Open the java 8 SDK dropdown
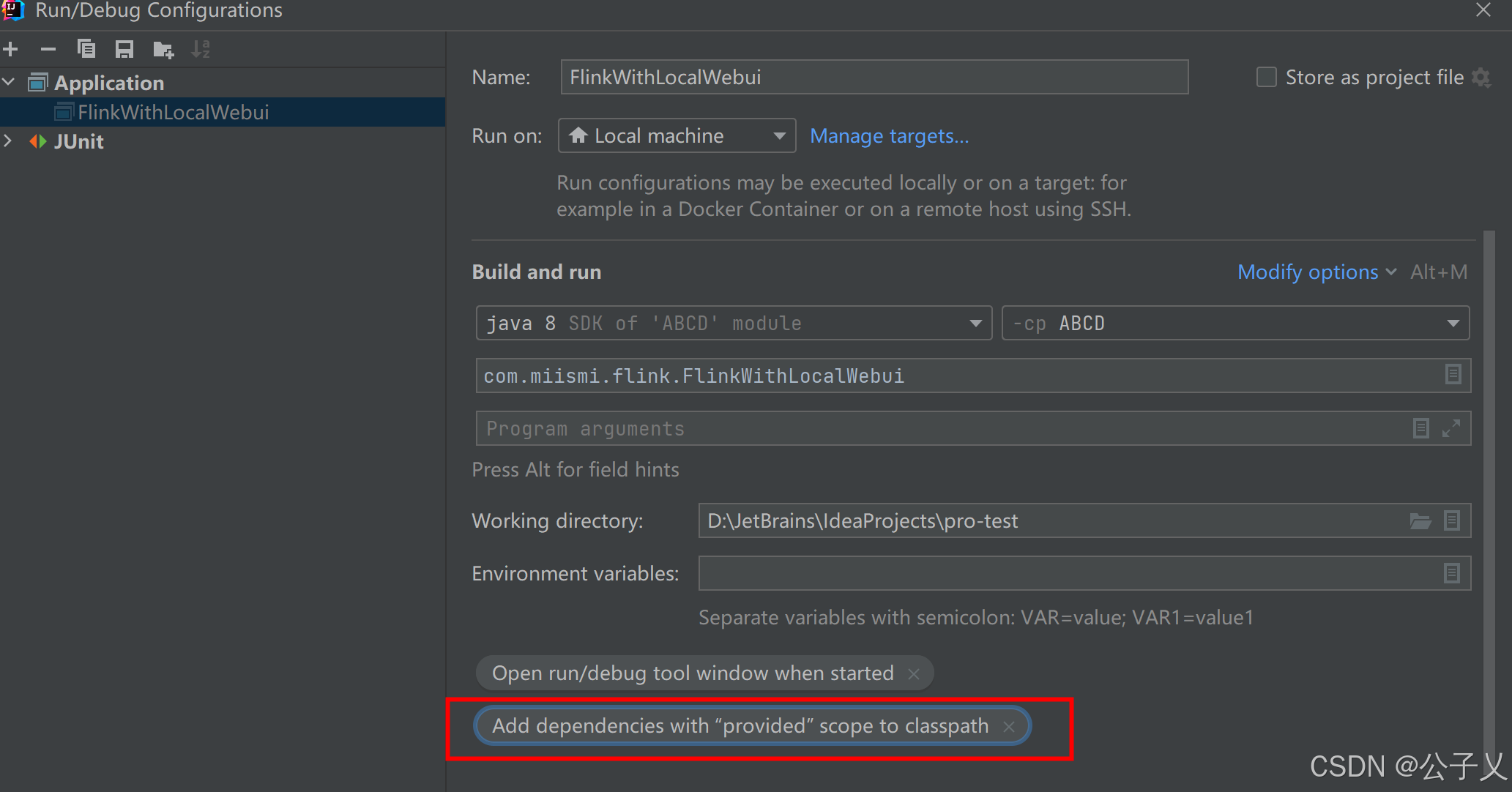 pyautogui.click(x=734, y=324)
